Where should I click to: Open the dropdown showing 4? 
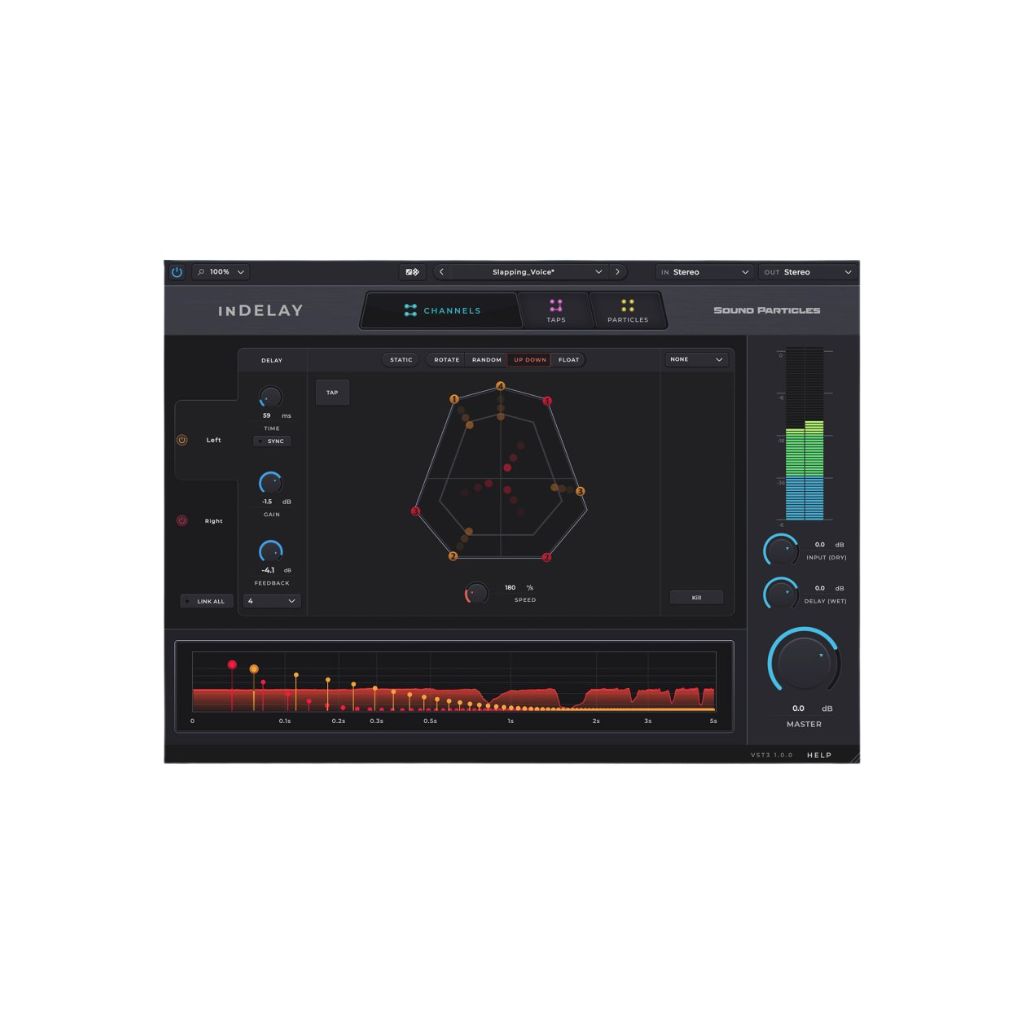[x=272, y=601]
